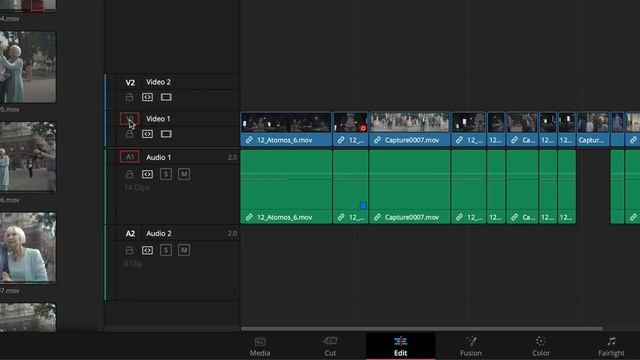Select media pool thumbnail of blonde woman close-up
The height and width of the screenshot is (360, 640).
pyautogui.click(x=28, y=248)
